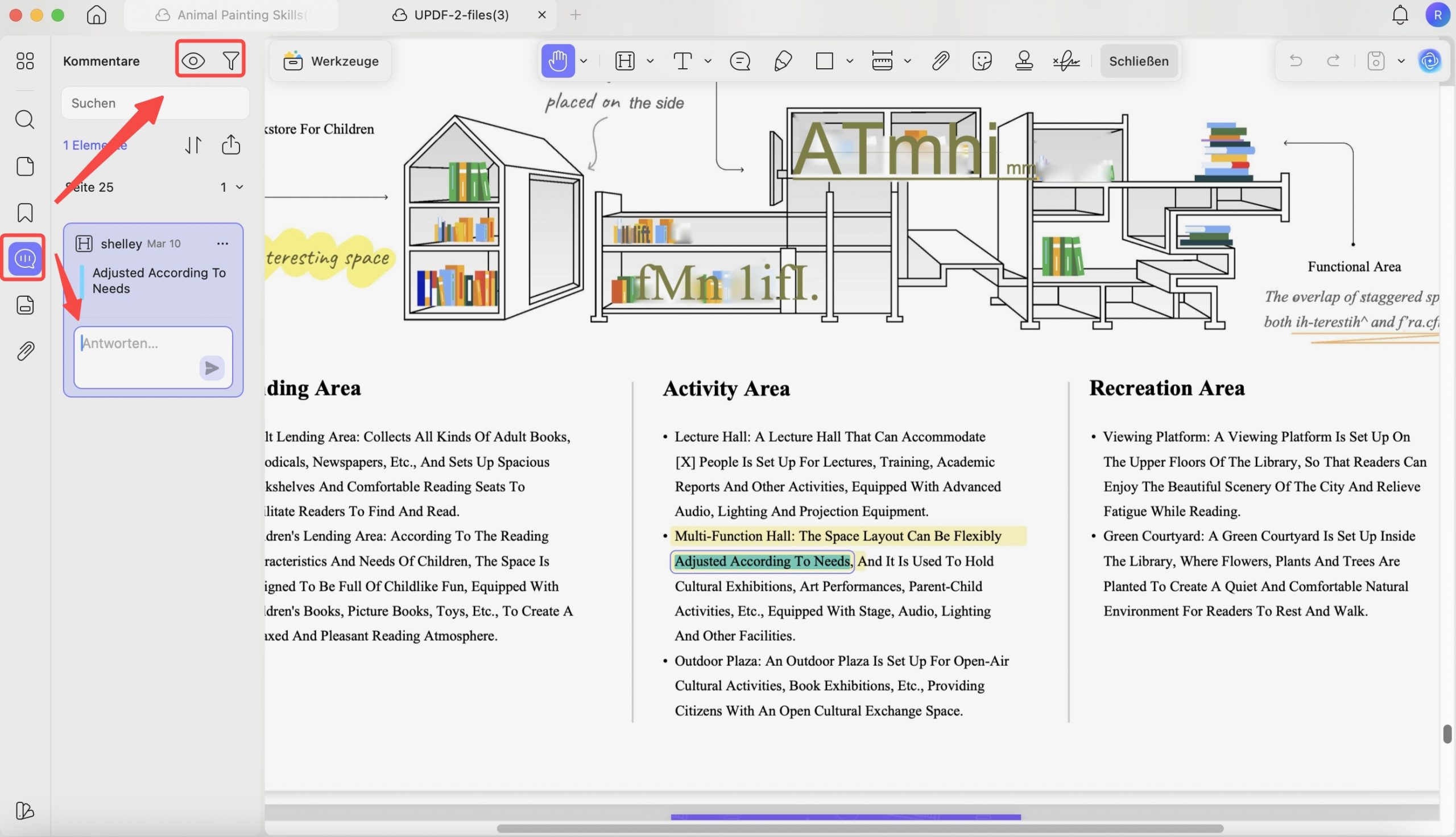1456x837 pixels.
Task: Open the shelley comment options menu
Action: (x=222, y=244)
